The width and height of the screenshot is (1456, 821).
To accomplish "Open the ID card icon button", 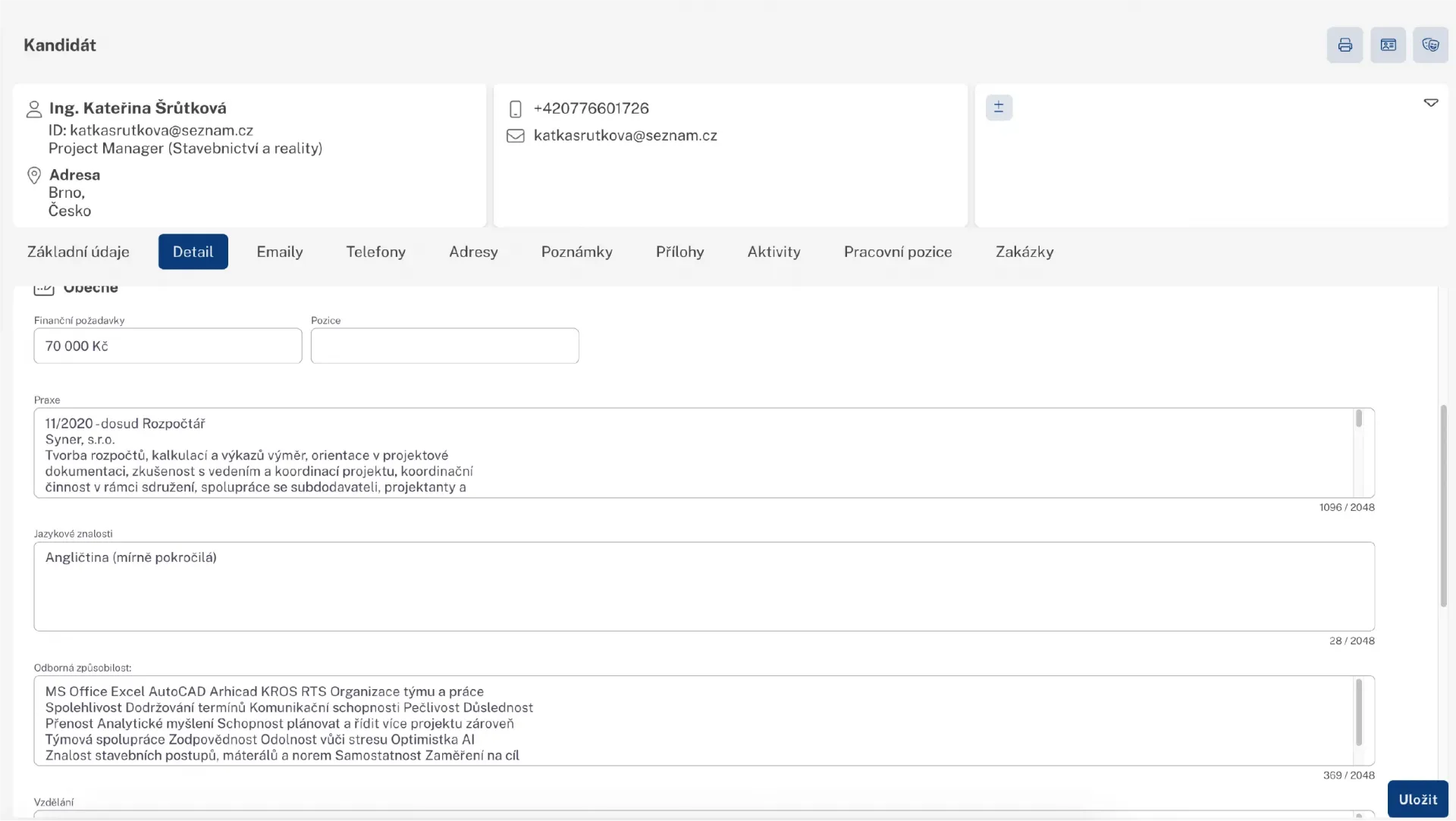I will click(1388, 45).
